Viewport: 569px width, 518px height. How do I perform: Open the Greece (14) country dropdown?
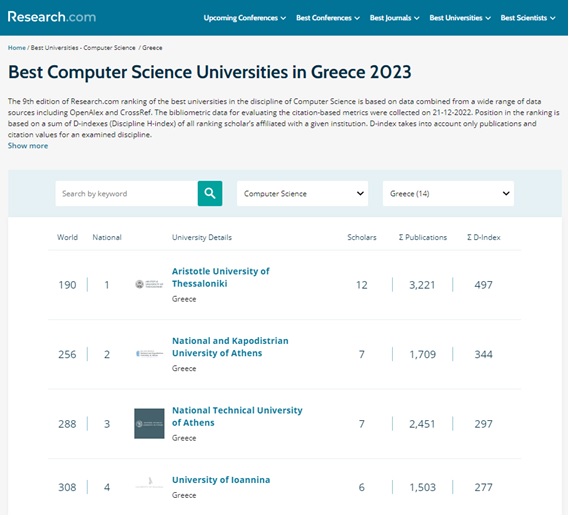tap(448, 193)
